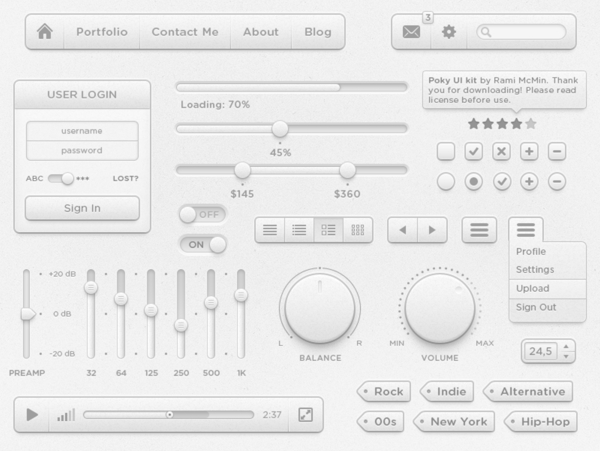The height and width of the screenshot is (451, 600).
Task: Open the notification badge showing 3
Action: 428,17
